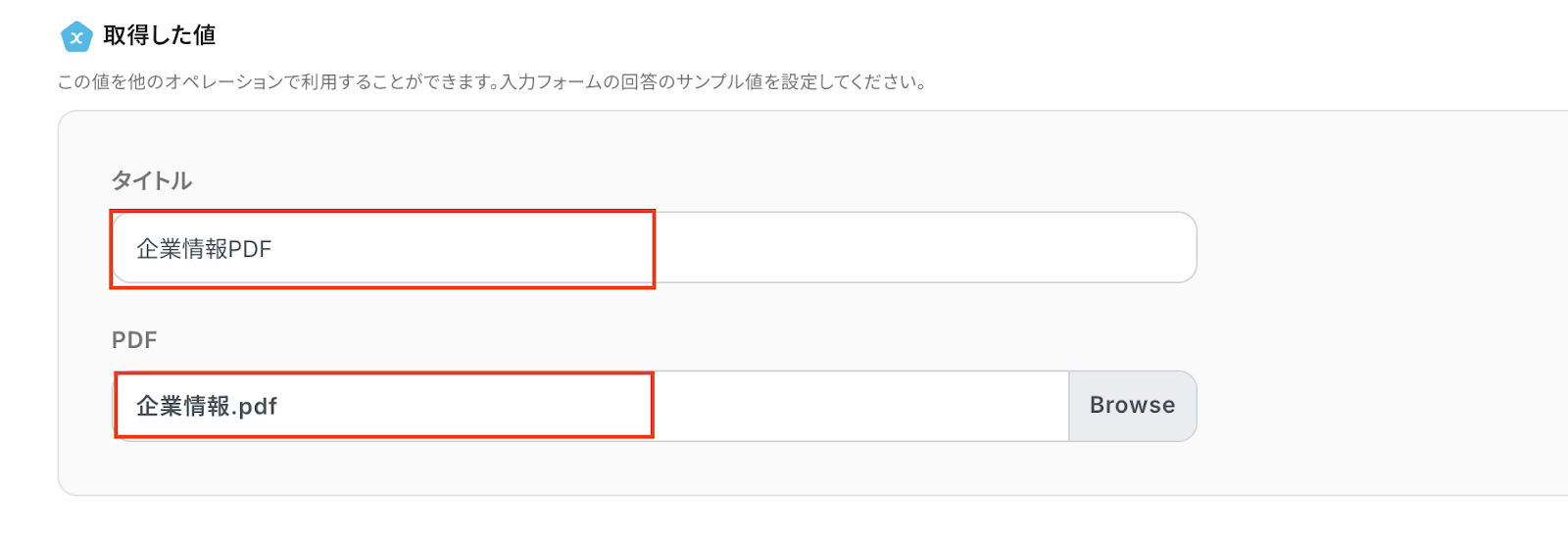
Task: Click the タイトル field label
Action: coord(152,180)
